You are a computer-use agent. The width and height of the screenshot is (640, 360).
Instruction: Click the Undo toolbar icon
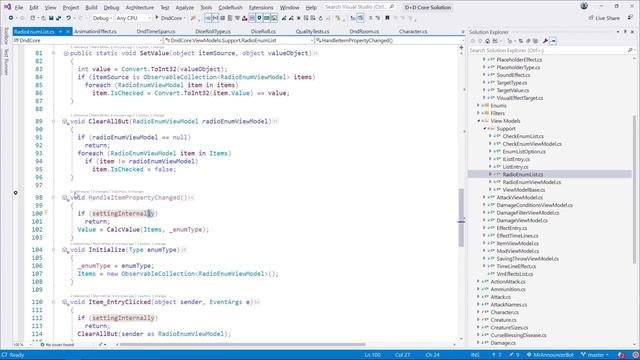click(69, 18)
